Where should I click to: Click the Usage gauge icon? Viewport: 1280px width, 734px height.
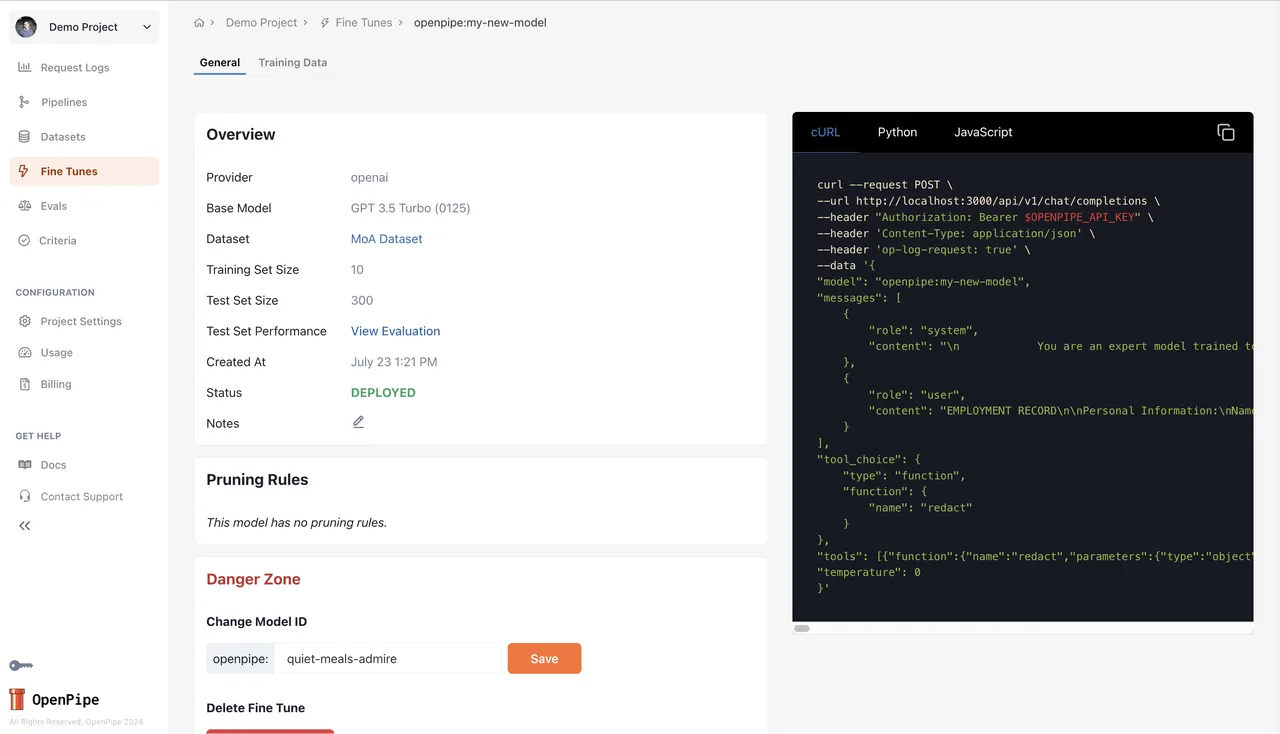tap(25, 352)
